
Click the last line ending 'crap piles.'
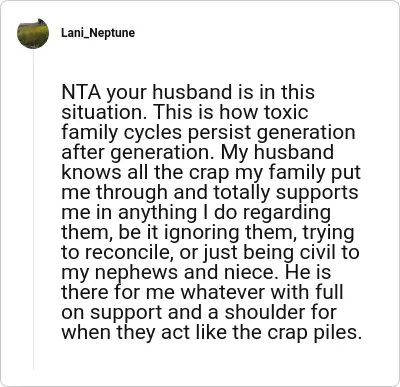[212, 333]
